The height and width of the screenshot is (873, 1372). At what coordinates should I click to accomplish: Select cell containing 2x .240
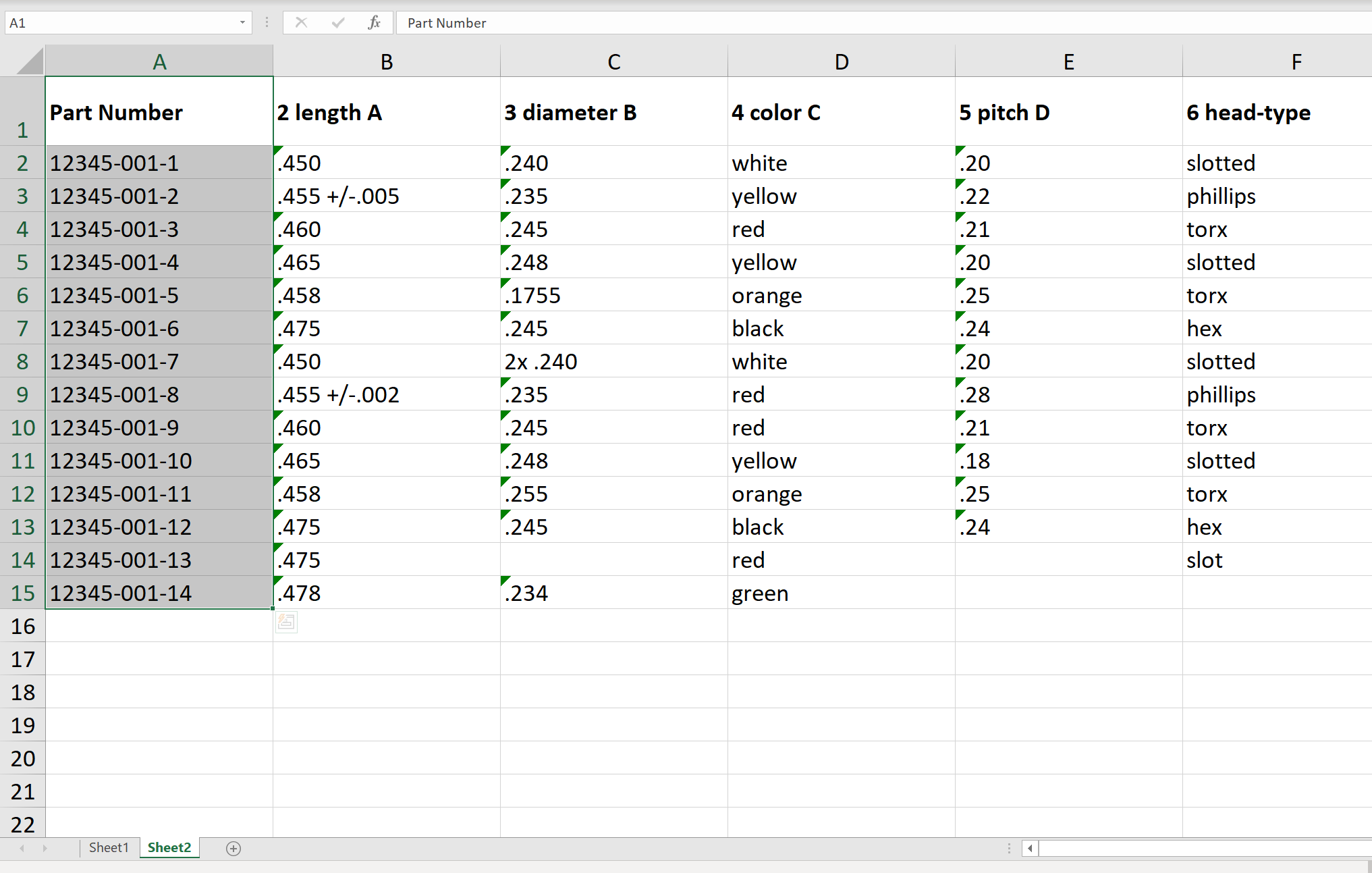click(613, 361)
